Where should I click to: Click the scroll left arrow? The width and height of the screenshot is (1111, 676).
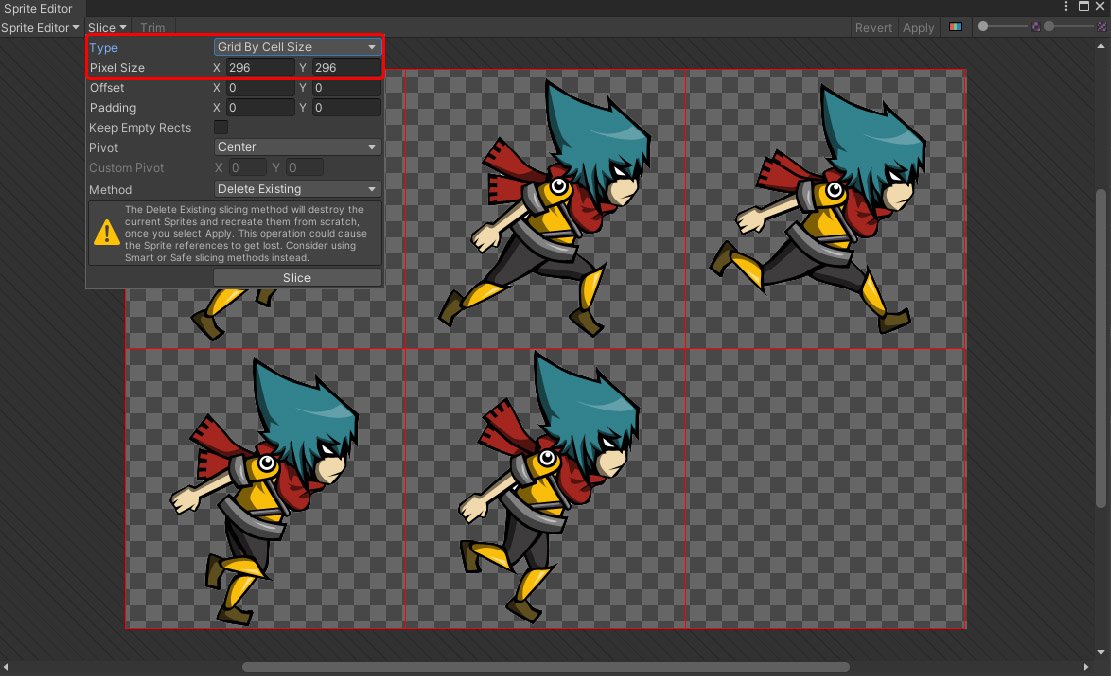6,667
